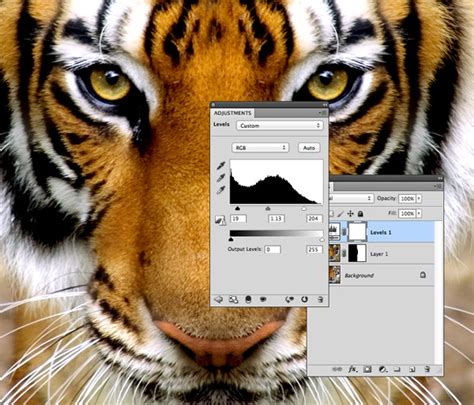Select Layer 1 image thumbnail
This screenshot has height=405, width=474.
tap(335, 253)
